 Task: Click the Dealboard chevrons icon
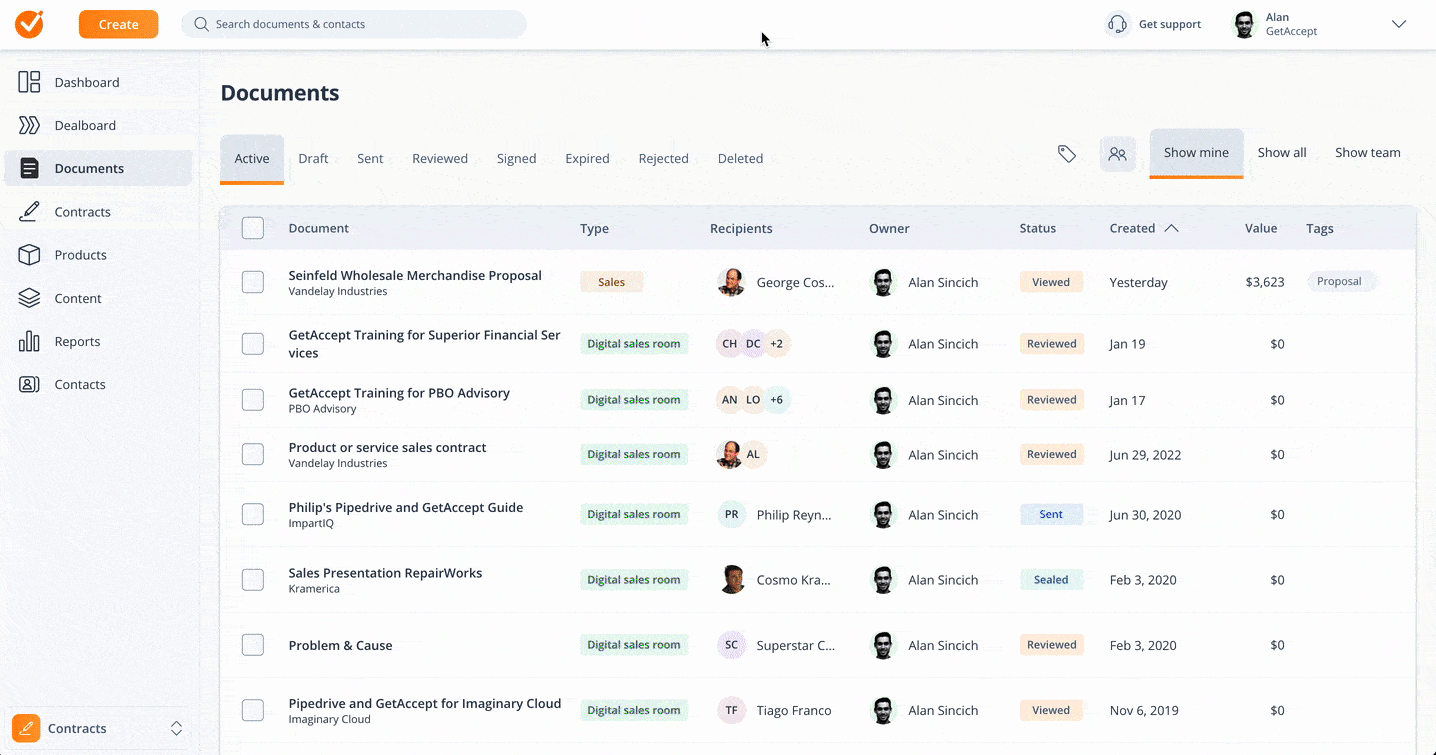click(30, 125)
